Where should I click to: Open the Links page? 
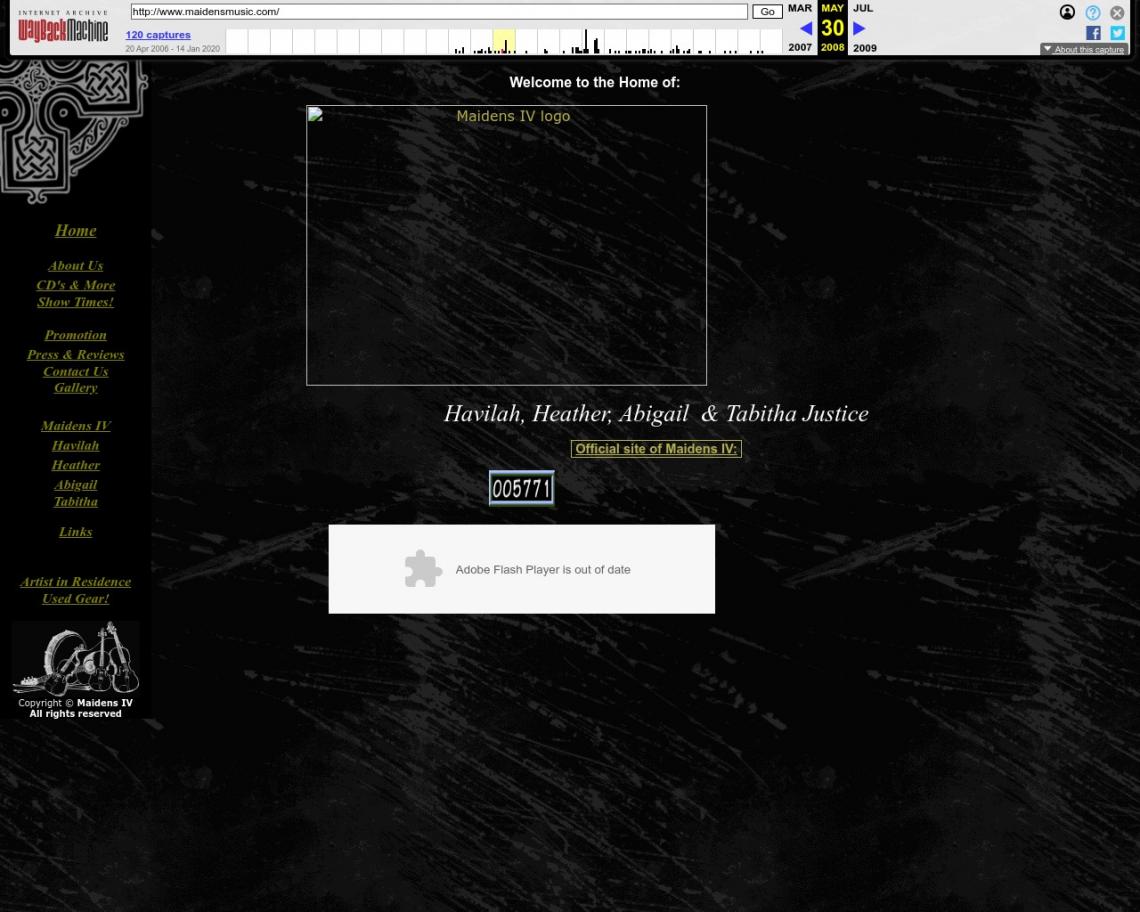(x=76, y=532)
